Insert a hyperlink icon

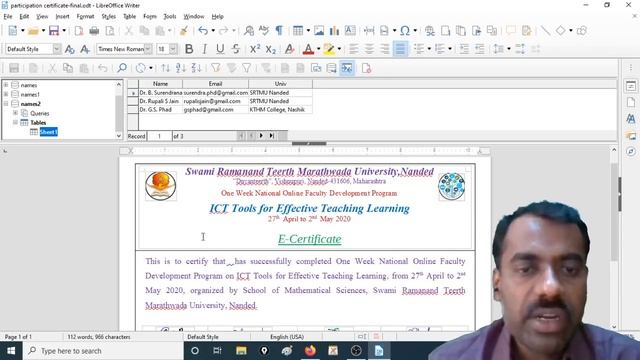[429, 31]
